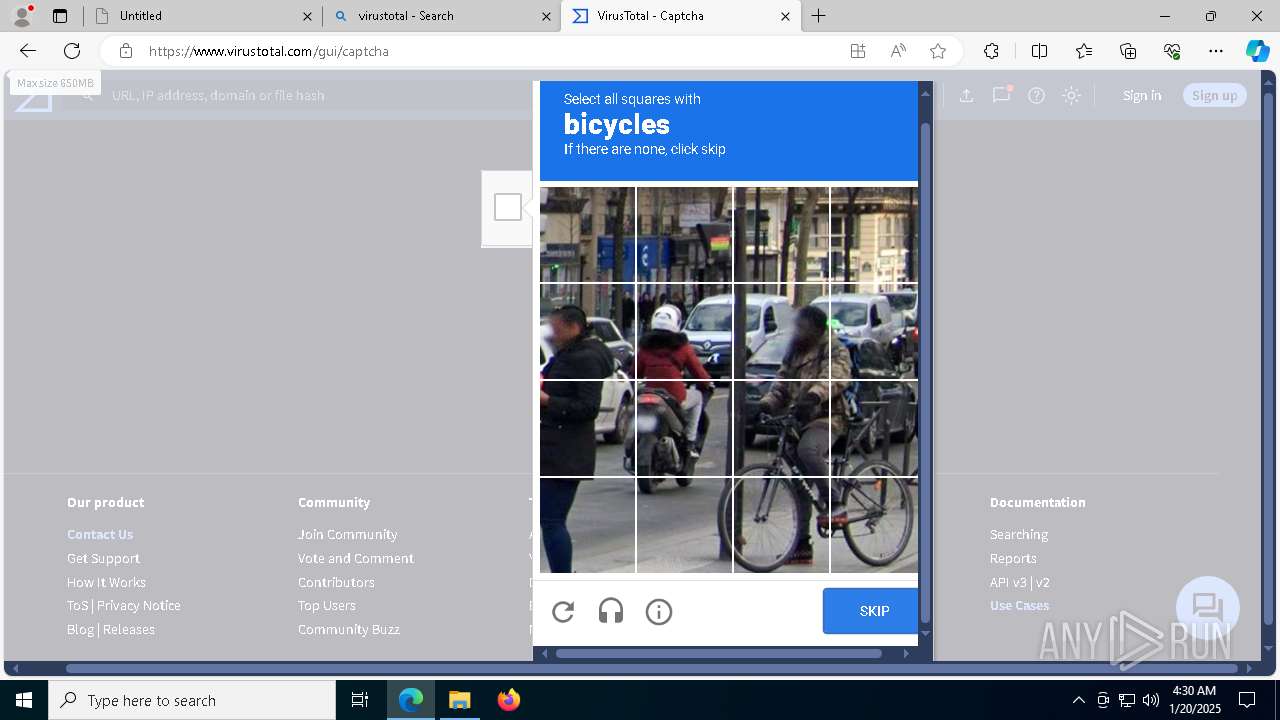Open Reports documentation link

click(1013, 558)
